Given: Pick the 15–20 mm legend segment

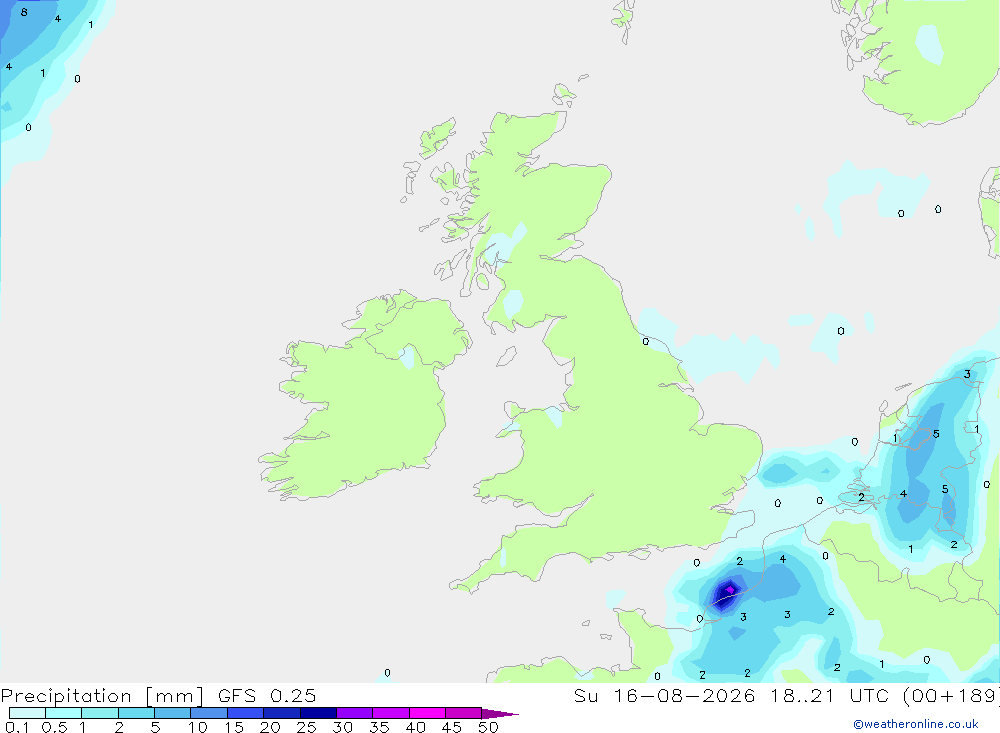Looking at the screenshot, I should point(246,713).
